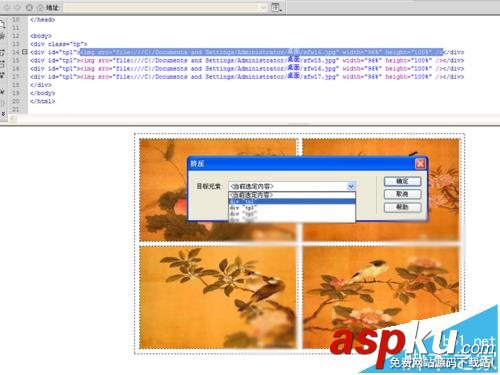Screen dimensions: 500x375
Task: Click the home icon beside 地址
Action: (x=40, y=7)
